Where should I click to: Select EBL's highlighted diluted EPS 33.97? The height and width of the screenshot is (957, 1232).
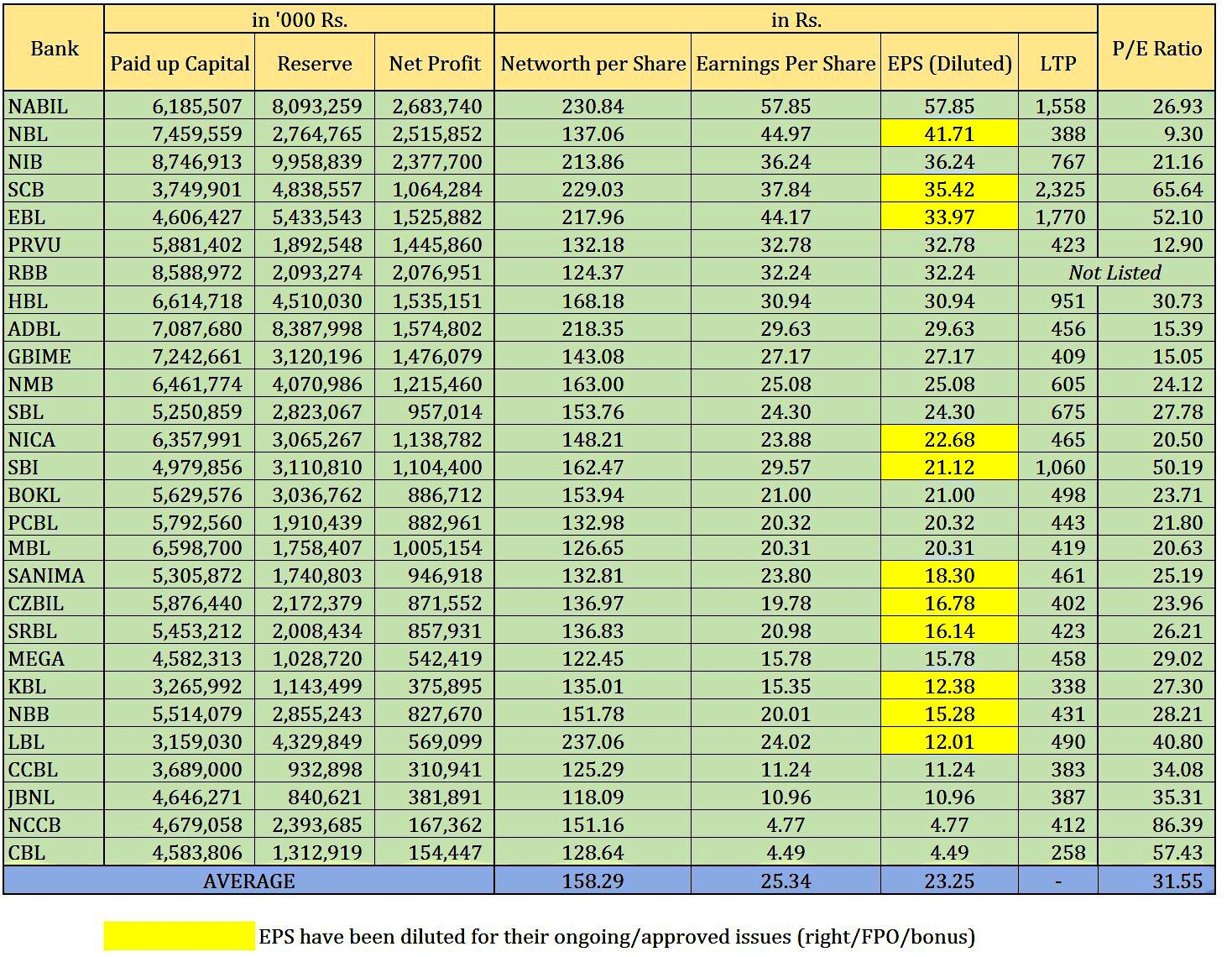(x=949, y=217)
